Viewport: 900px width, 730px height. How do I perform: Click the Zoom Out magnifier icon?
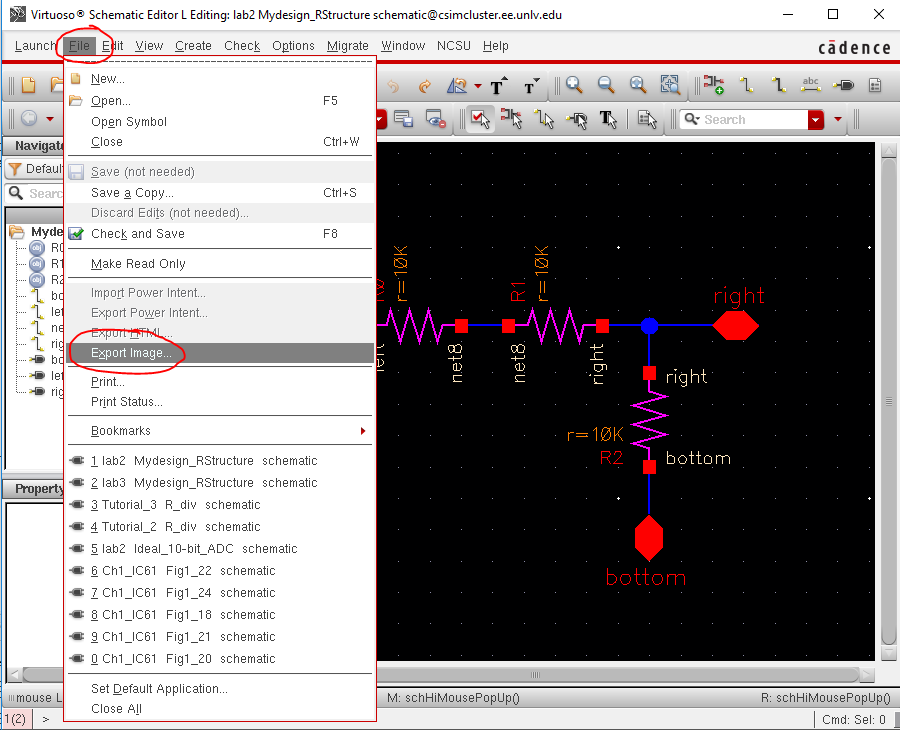point(606,85)
